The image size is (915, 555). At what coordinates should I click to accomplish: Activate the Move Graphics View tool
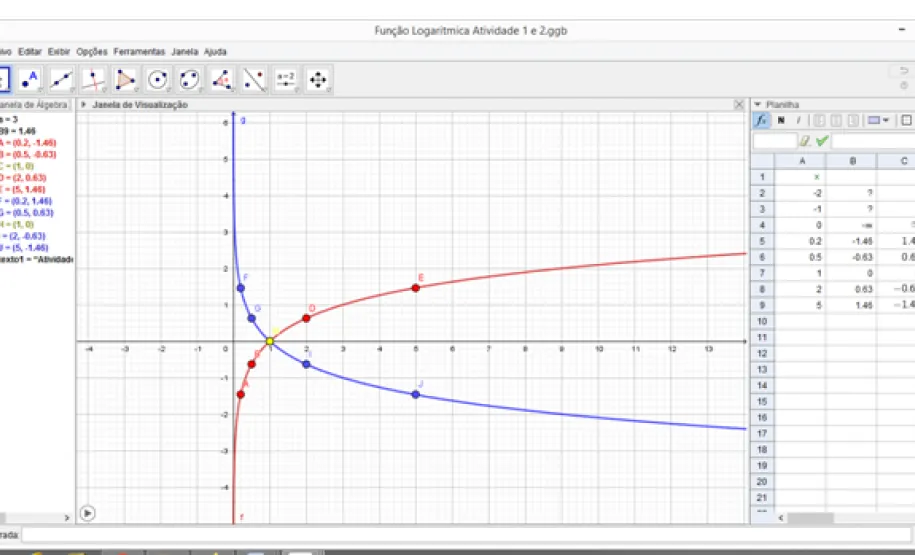click(x=318, y=79)
